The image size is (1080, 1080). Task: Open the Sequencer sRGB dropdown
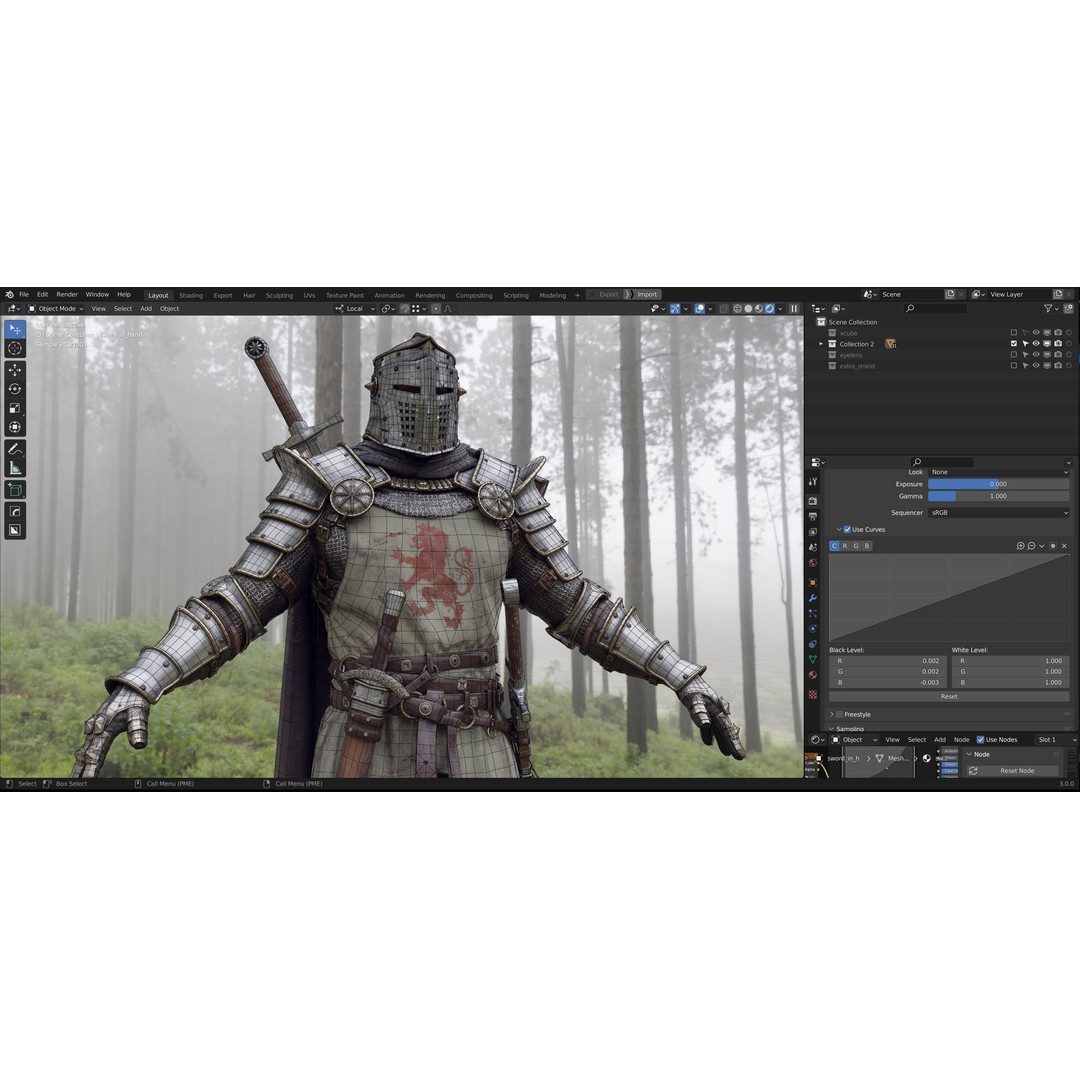tap(999, 512)
